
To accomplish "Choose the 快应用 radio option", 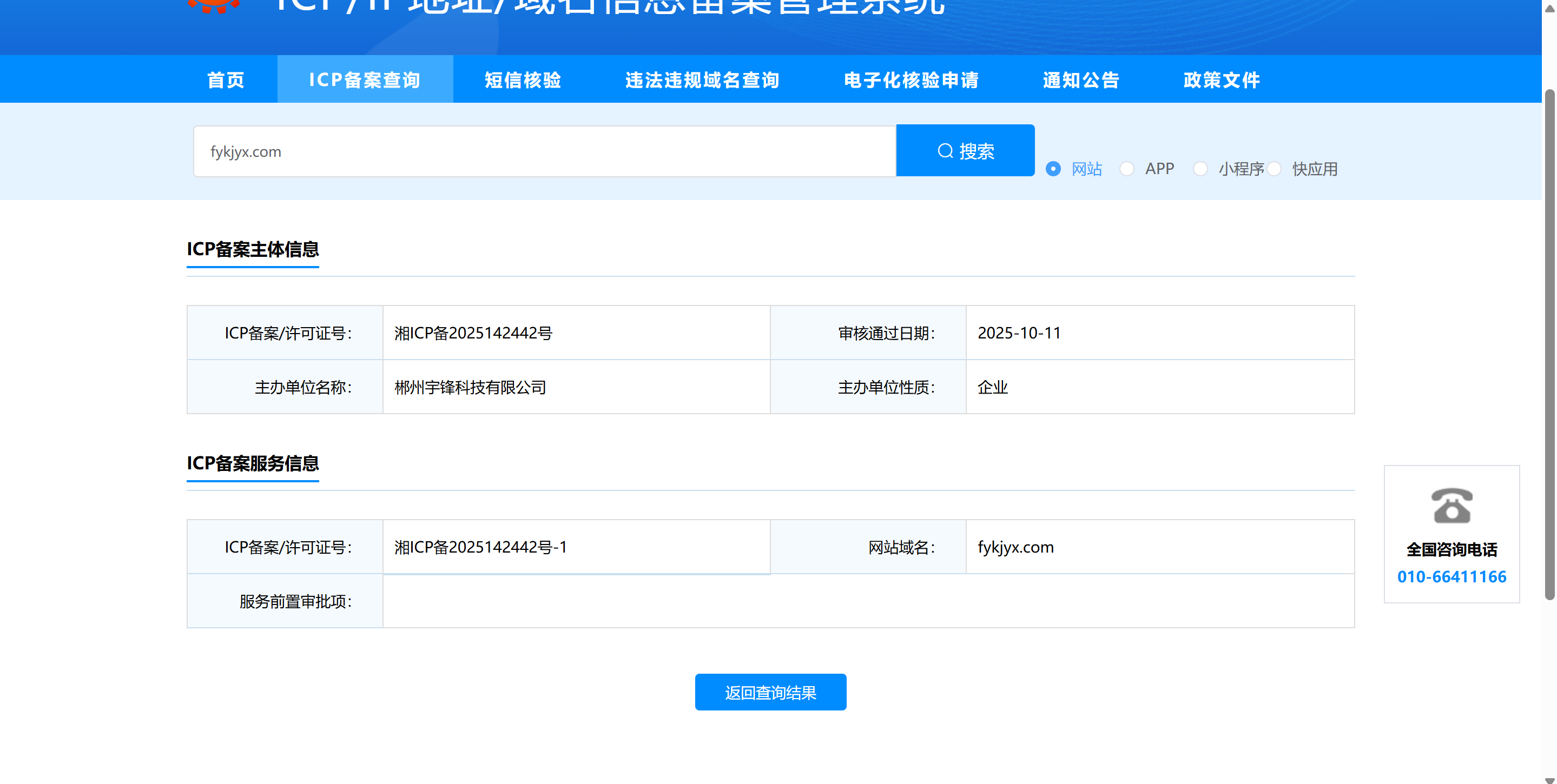I will (x=1274, y=169).
